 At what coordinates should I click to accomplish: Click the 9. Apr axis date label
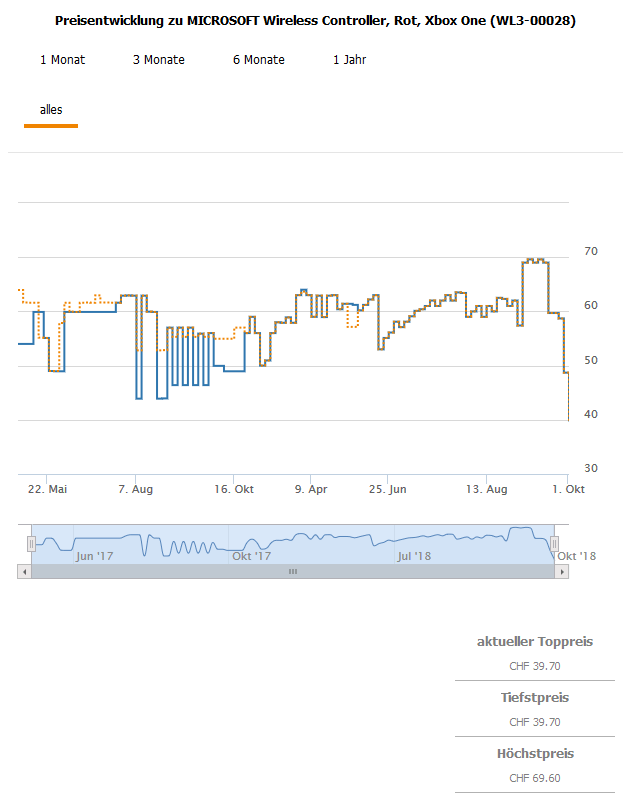pos(311,489)
